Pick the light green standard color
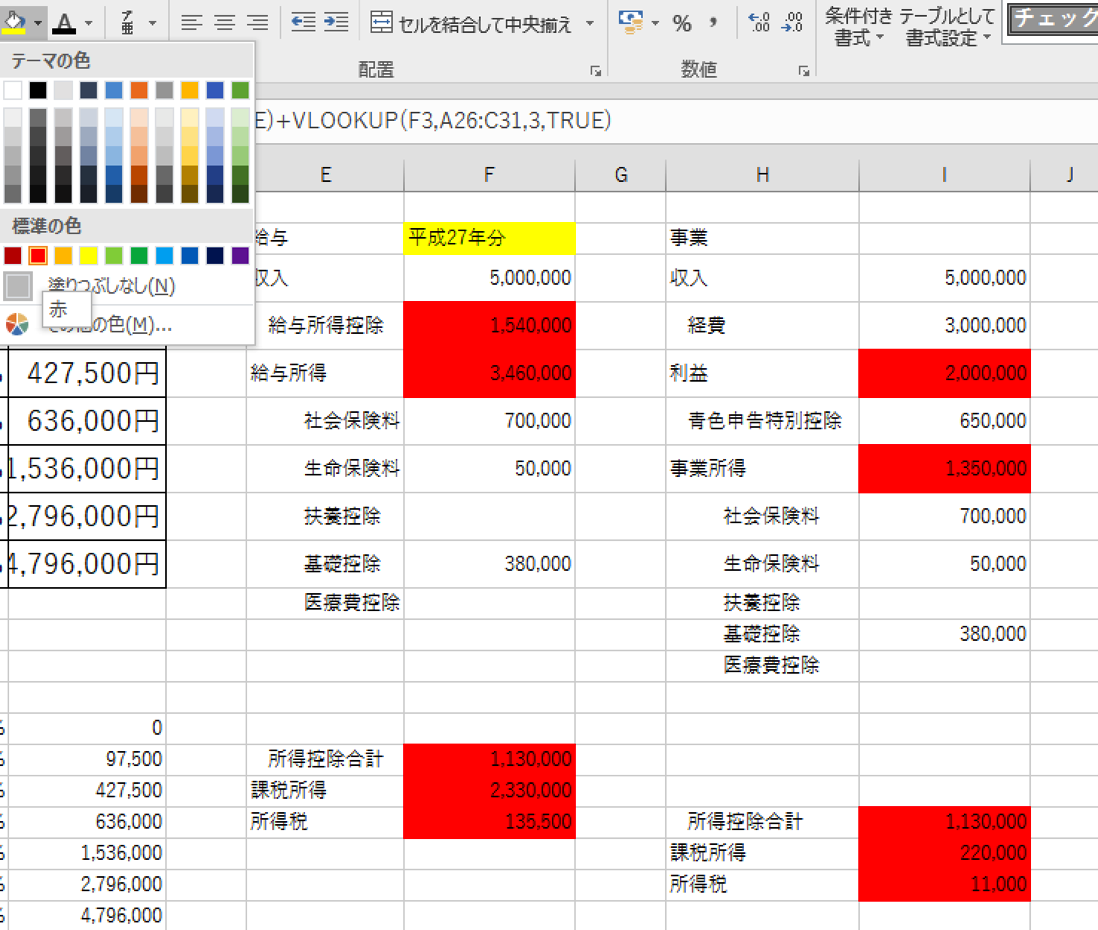The image size is (1098, 930). pos(113,256)
